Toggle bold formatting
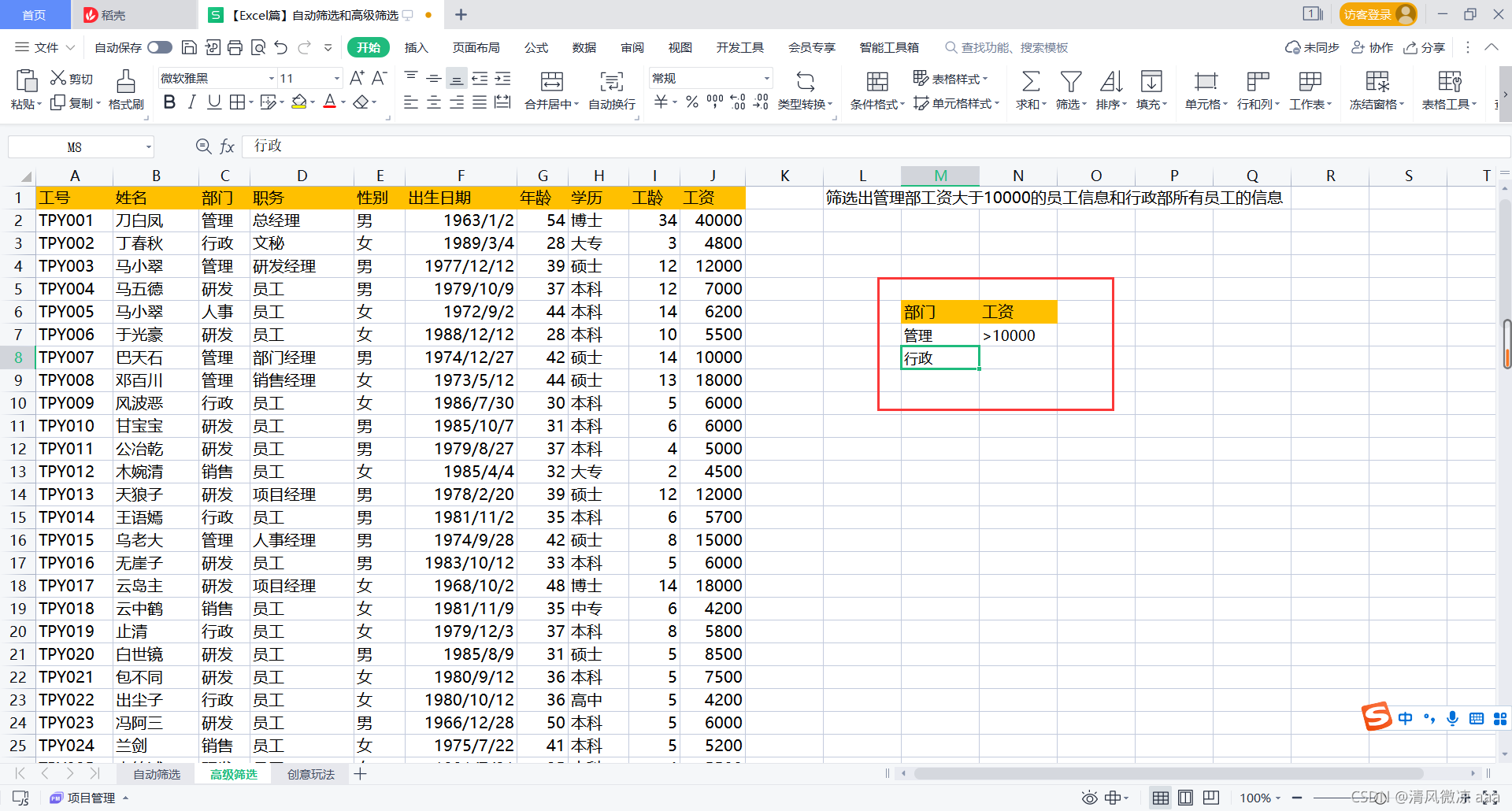This screenshot has width=1512, height=811. [x=169, y=102]
